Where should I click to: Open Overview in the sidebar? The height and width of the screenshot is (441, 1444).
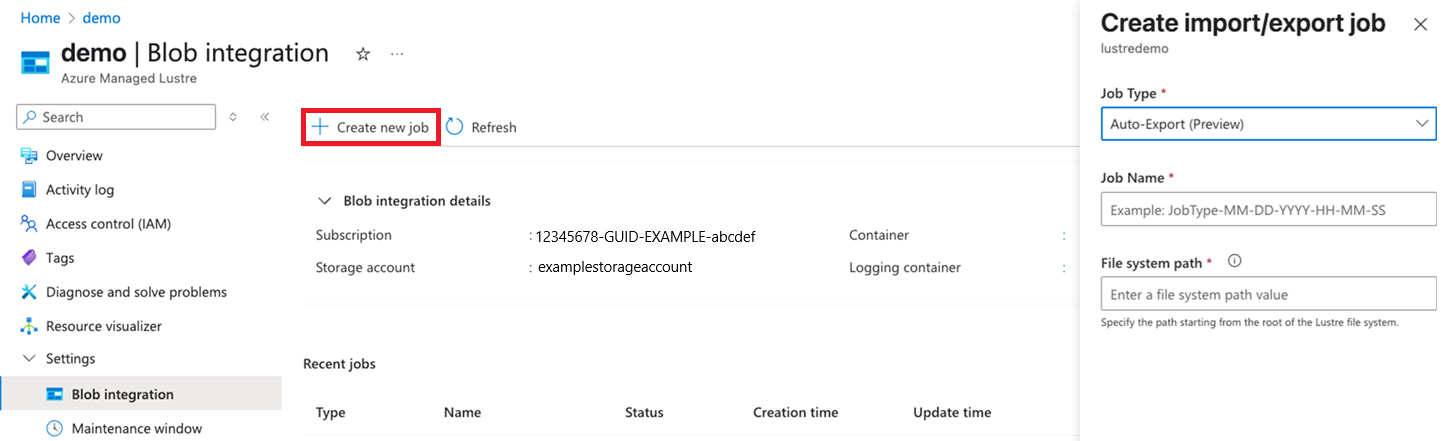[74, 156]
